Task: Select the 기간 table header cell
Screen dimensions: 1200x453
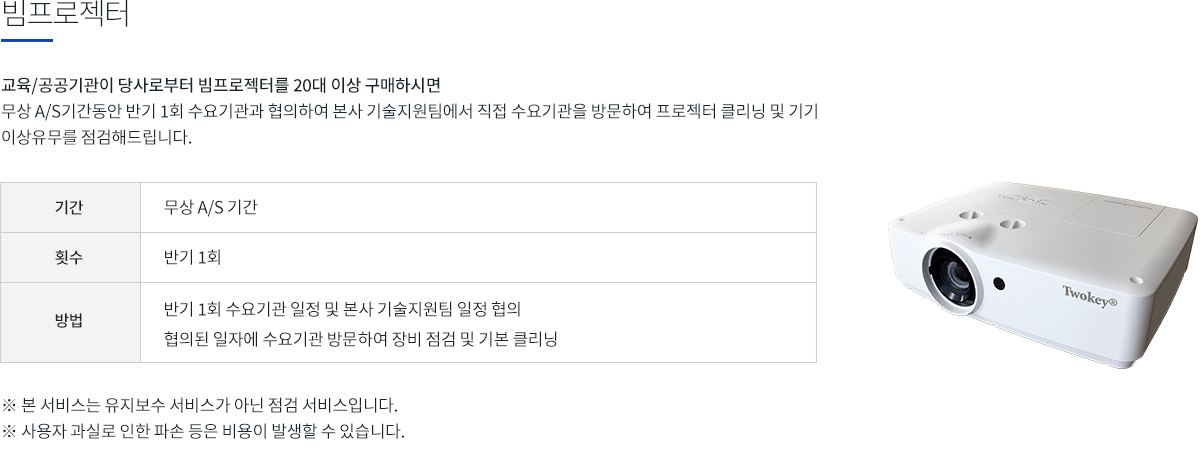Action: coord(70,207)
